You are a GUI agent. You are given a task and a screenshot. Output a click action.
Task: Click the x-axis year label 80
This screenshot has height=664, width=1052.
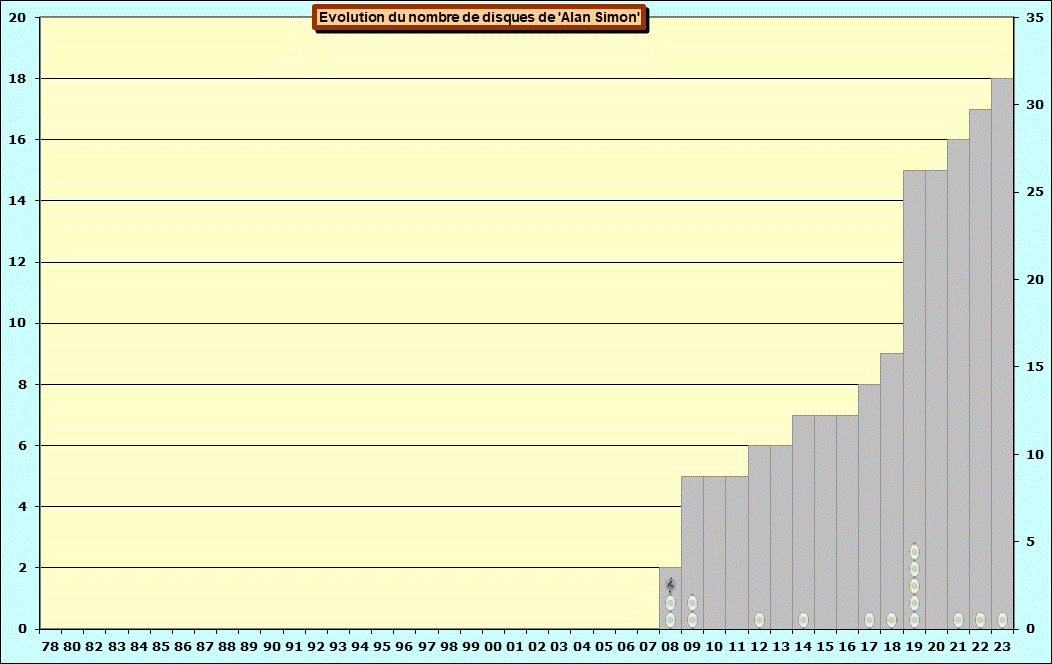[72, 647]
